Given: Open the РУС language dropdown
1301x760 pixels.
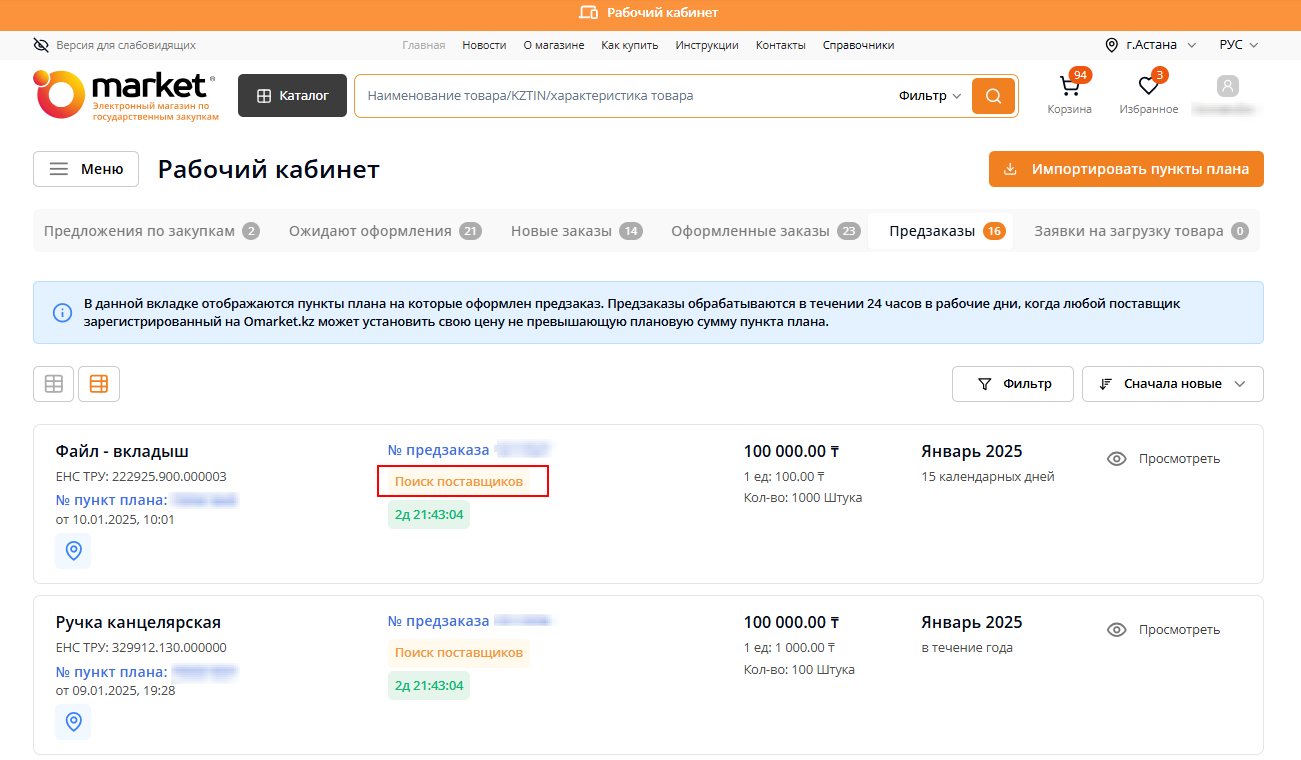Looking at the screenshot, I should [x=1238, y=45].
